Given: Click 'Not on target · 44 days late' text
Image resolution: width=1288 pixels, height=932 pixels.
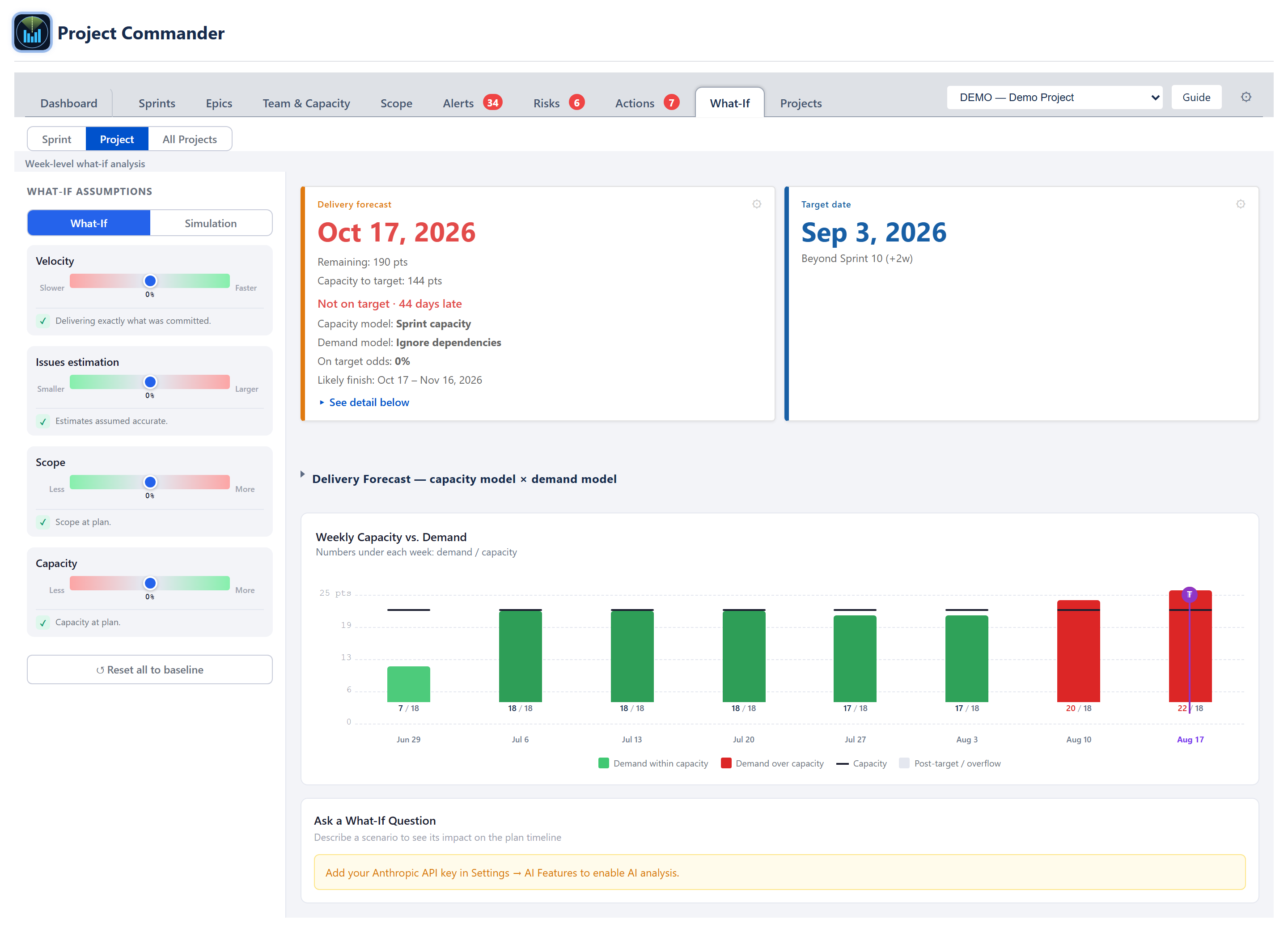Looking at the screenshot, I should click(390, 304).
